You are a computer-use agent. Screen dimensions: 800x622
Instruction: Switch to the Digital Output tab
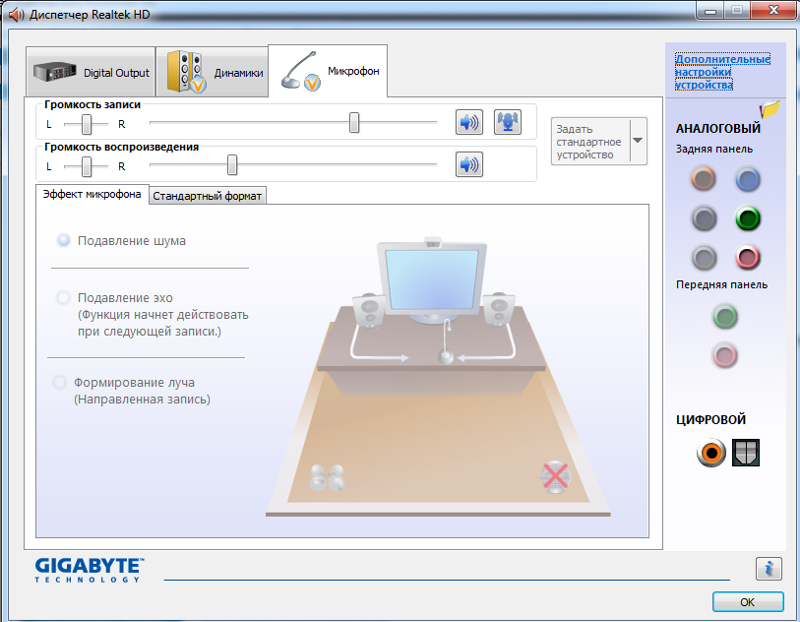[x=90, y=72]
